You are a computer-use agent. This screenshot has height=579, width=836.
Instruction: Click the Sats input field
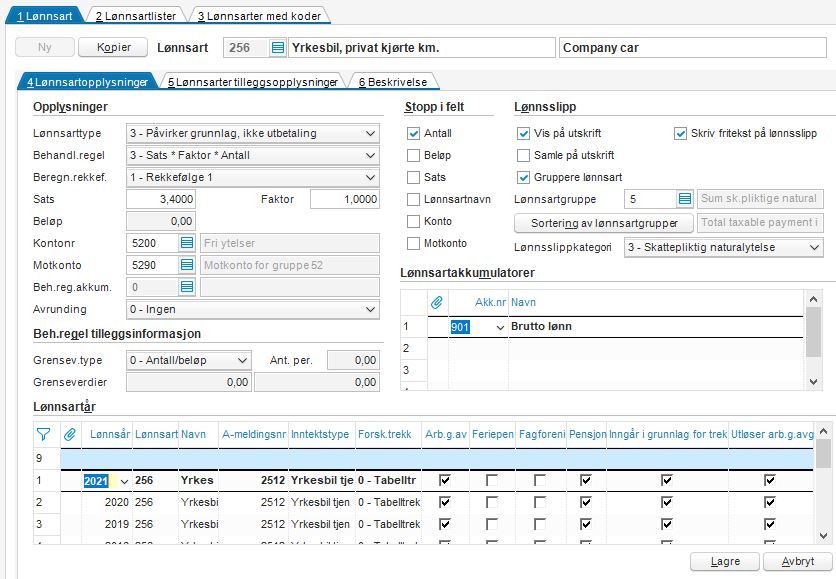click(x=161, y=199)
